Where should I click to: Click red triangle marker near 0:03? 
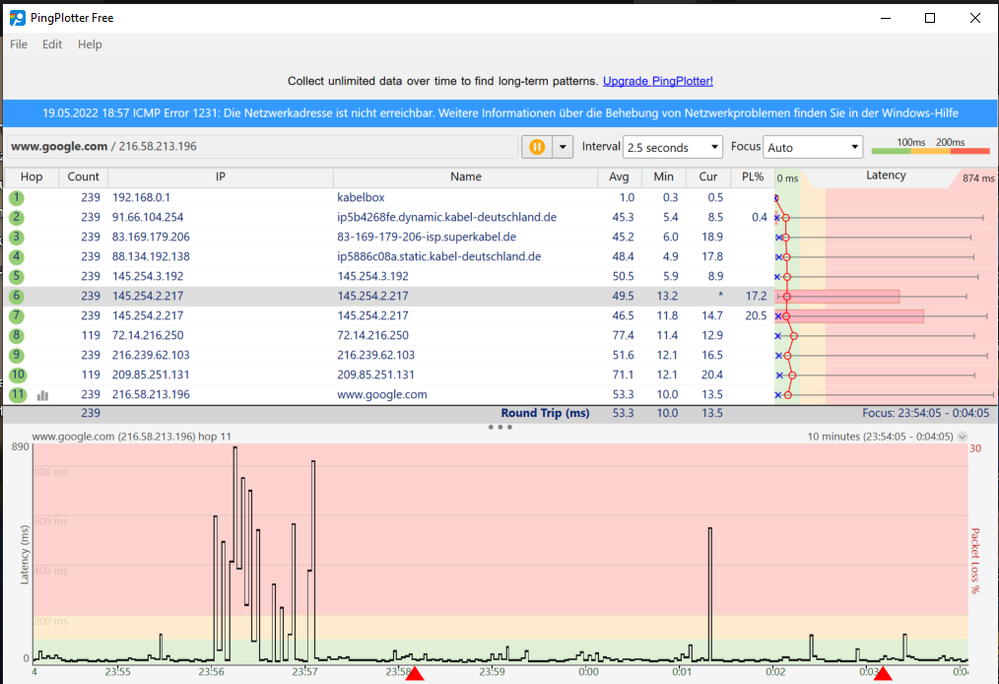(882, 673)
